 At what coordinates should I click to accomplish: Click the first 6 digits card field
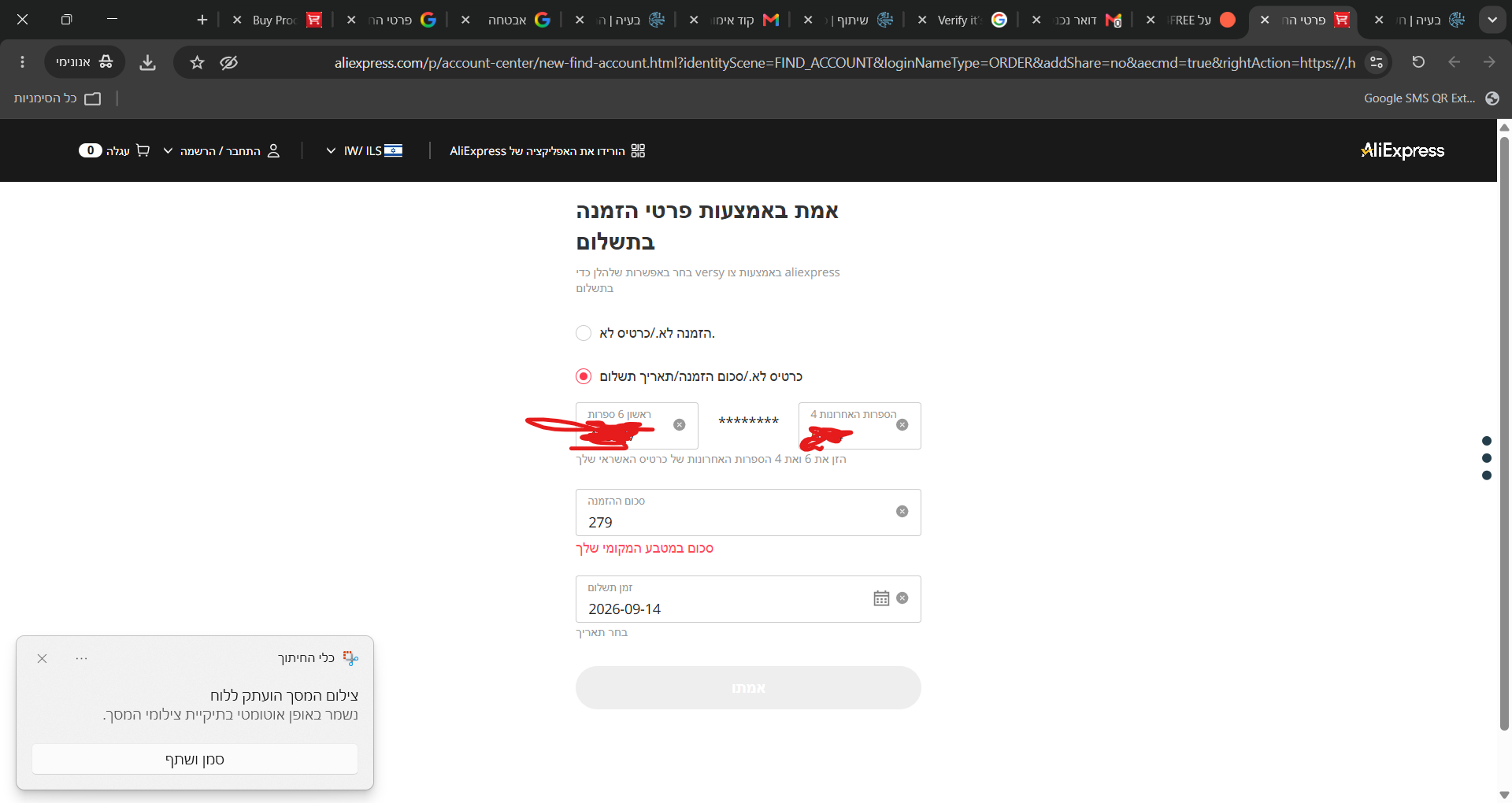[636, 426]
